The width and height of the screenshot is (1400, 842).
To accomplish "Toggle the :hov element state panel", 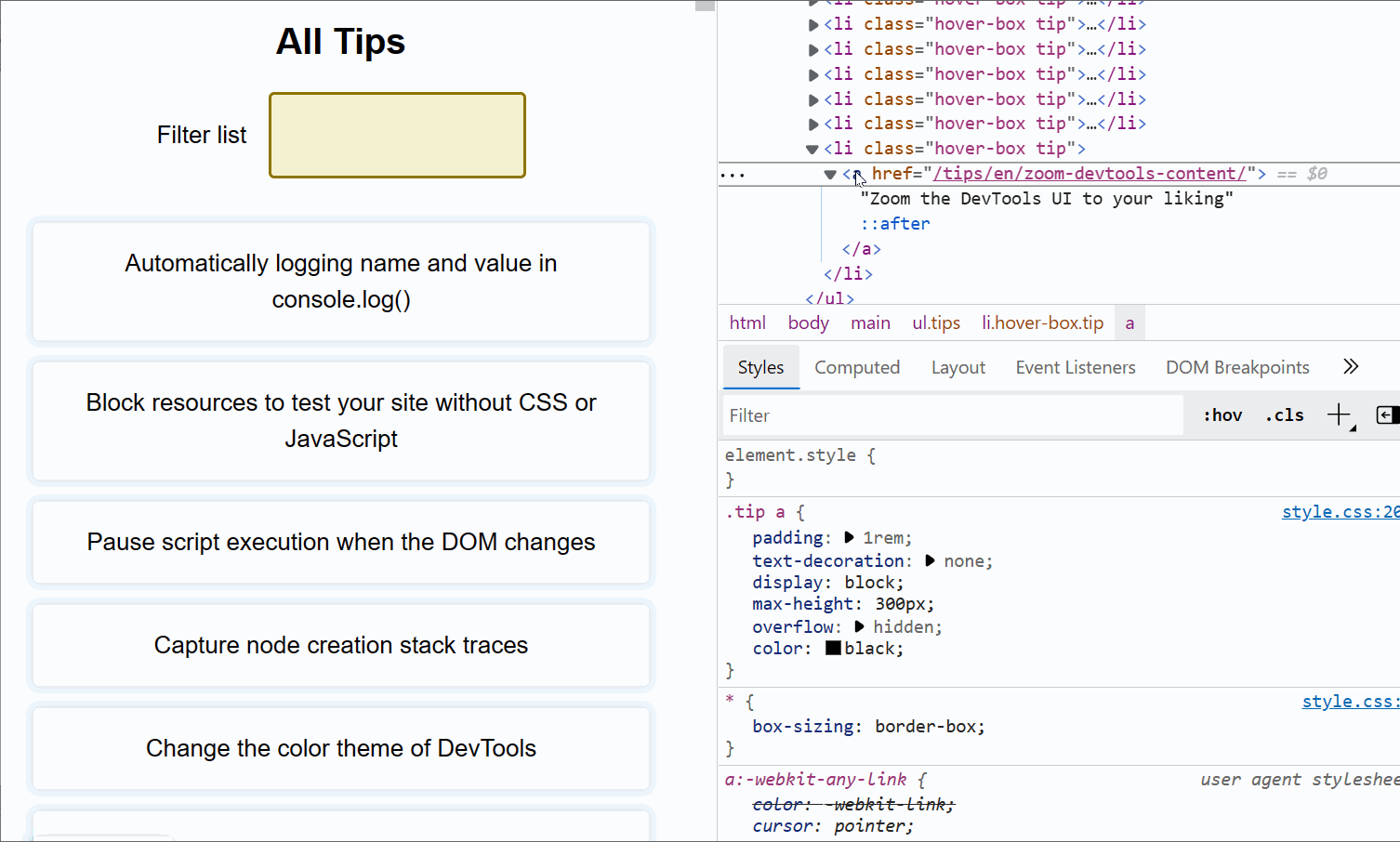I will pos(1222,415).
